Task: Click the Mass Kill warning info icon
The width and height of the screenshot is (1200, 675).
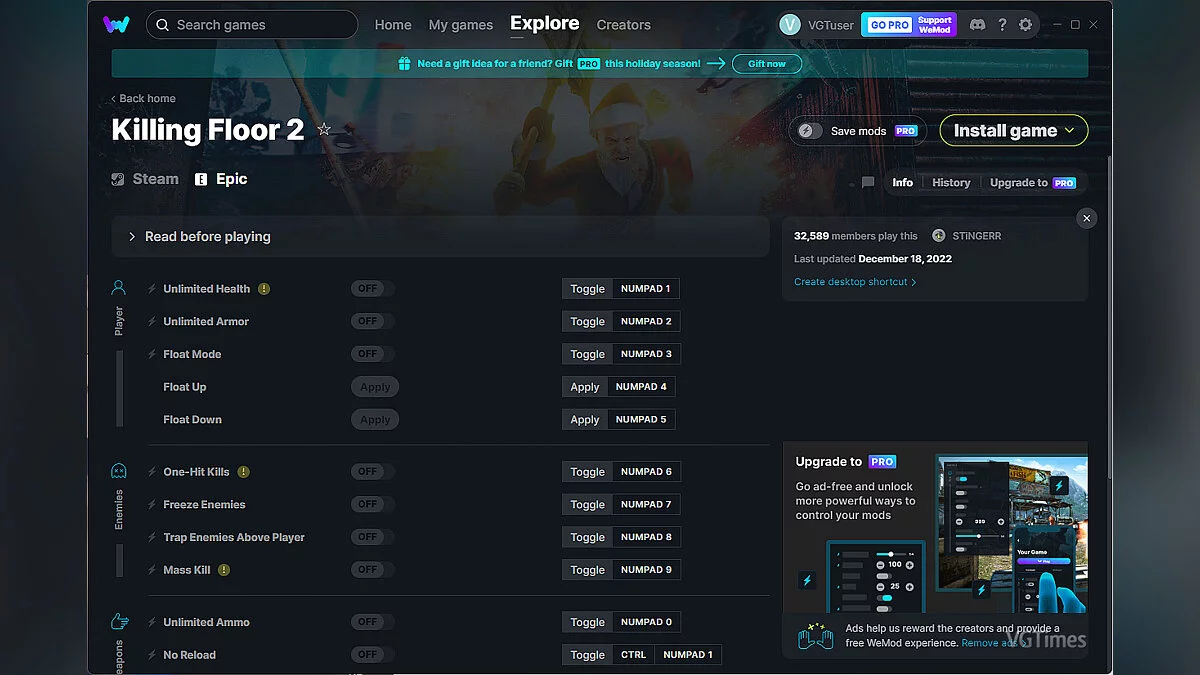Action: point(224,570)
